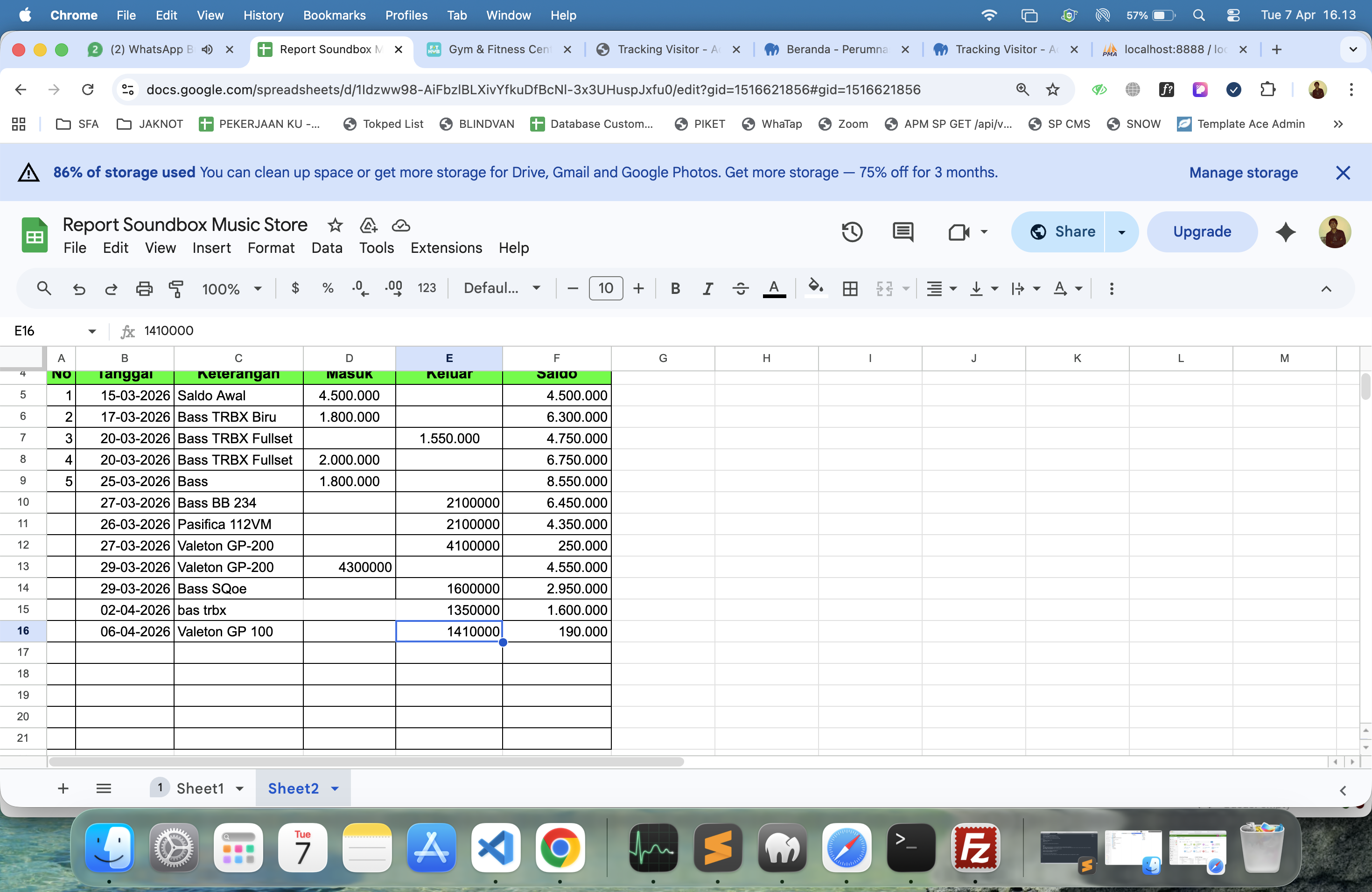
Task: Click the Upgrade button
Action: tap(1202, 232)
